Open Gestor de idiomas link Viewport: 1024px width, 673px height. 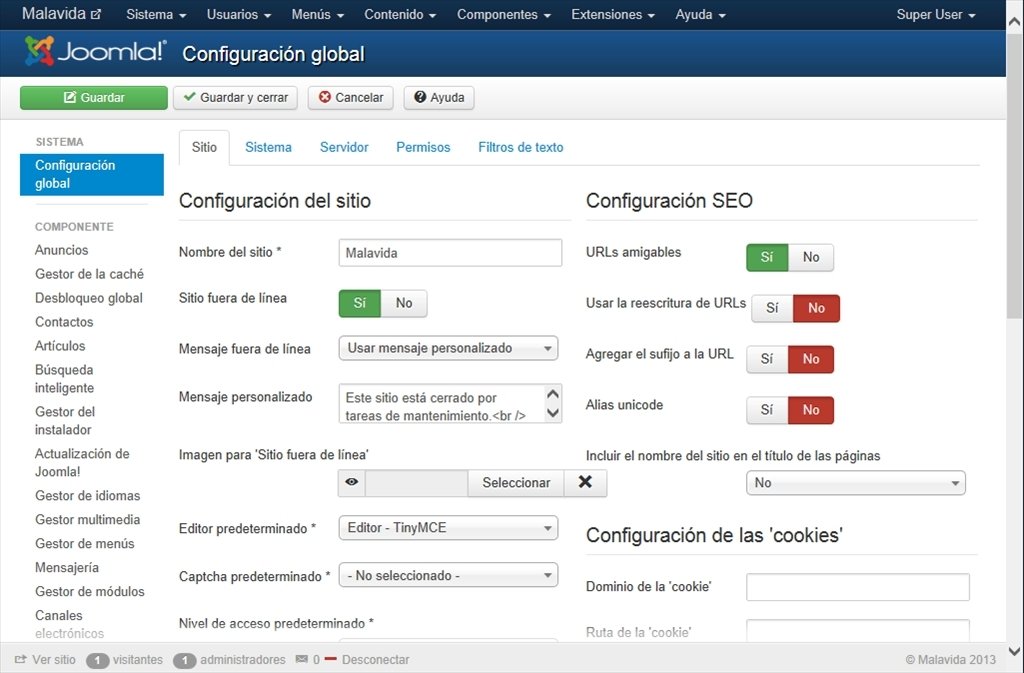click(x=88, y=495)
